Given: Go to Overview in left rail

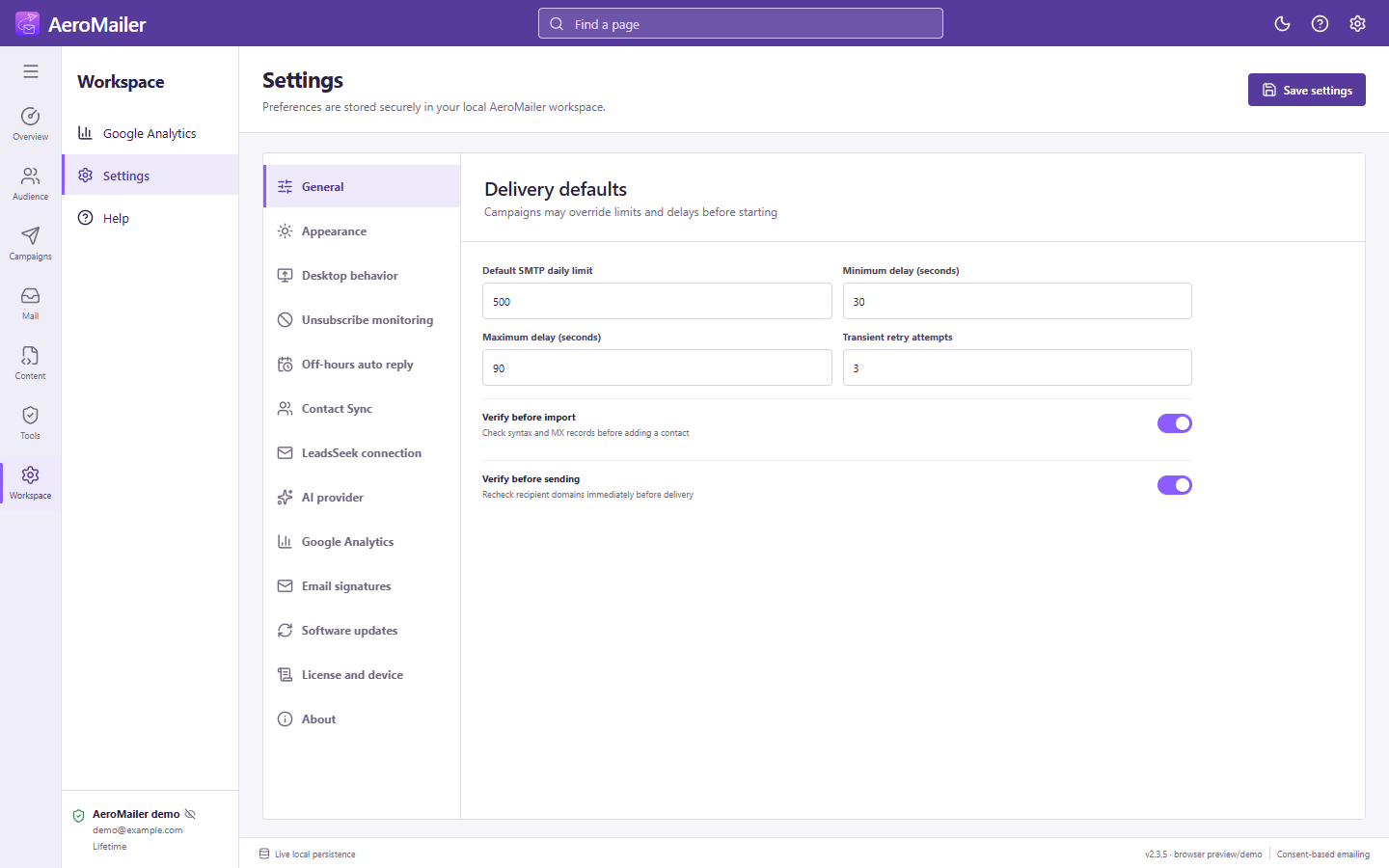Looking at the screenshot, I should [x=31, y=123].
